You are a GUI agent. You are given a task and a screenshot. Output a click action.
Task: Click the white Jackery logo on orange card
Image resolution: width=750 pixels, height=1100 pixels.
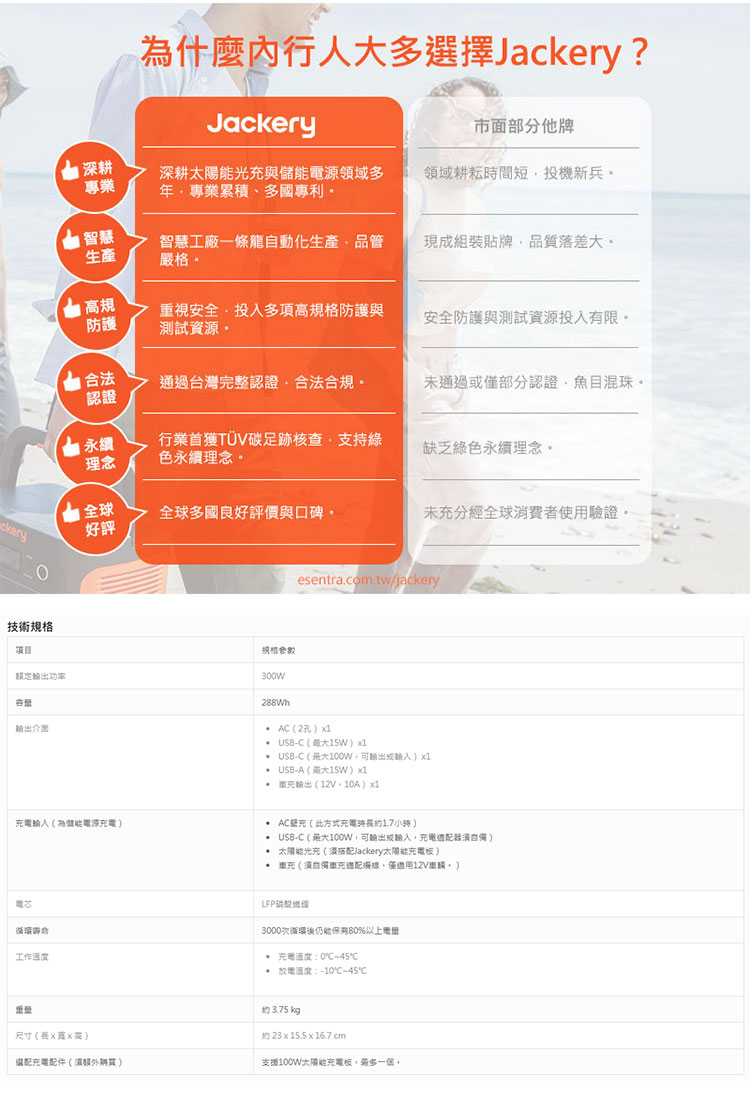coord(260,125)
